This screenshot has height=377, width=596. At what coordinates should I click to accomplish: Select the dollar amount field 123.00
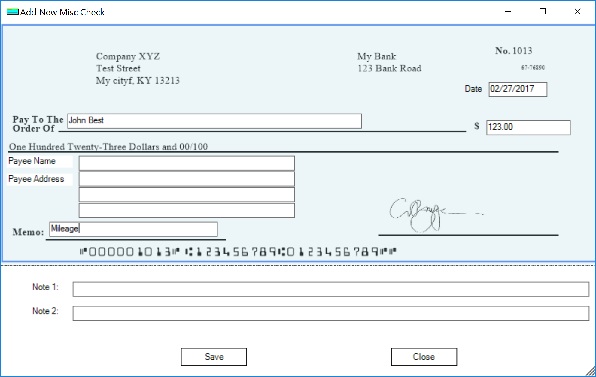(528, 127)
